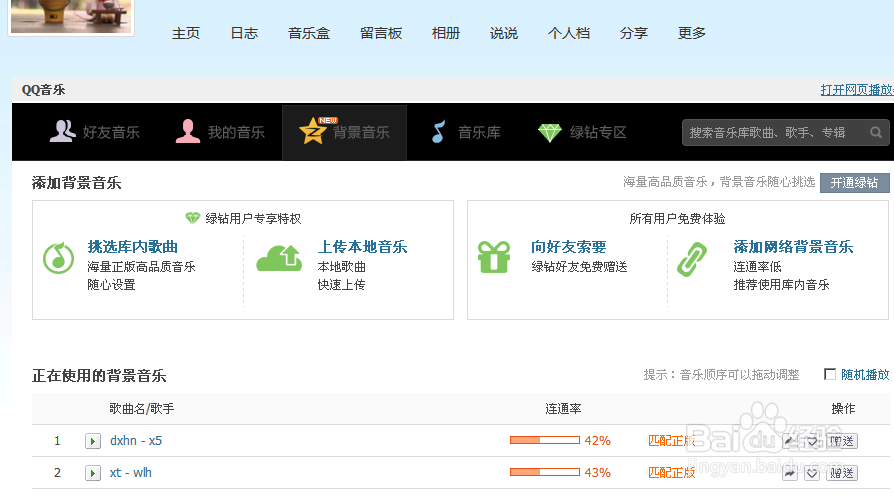Image resolution: width=894 pixels, height=497 pixels.
Task: Favorite the song xt - wlh with heart icon
Action: point(812,473)
